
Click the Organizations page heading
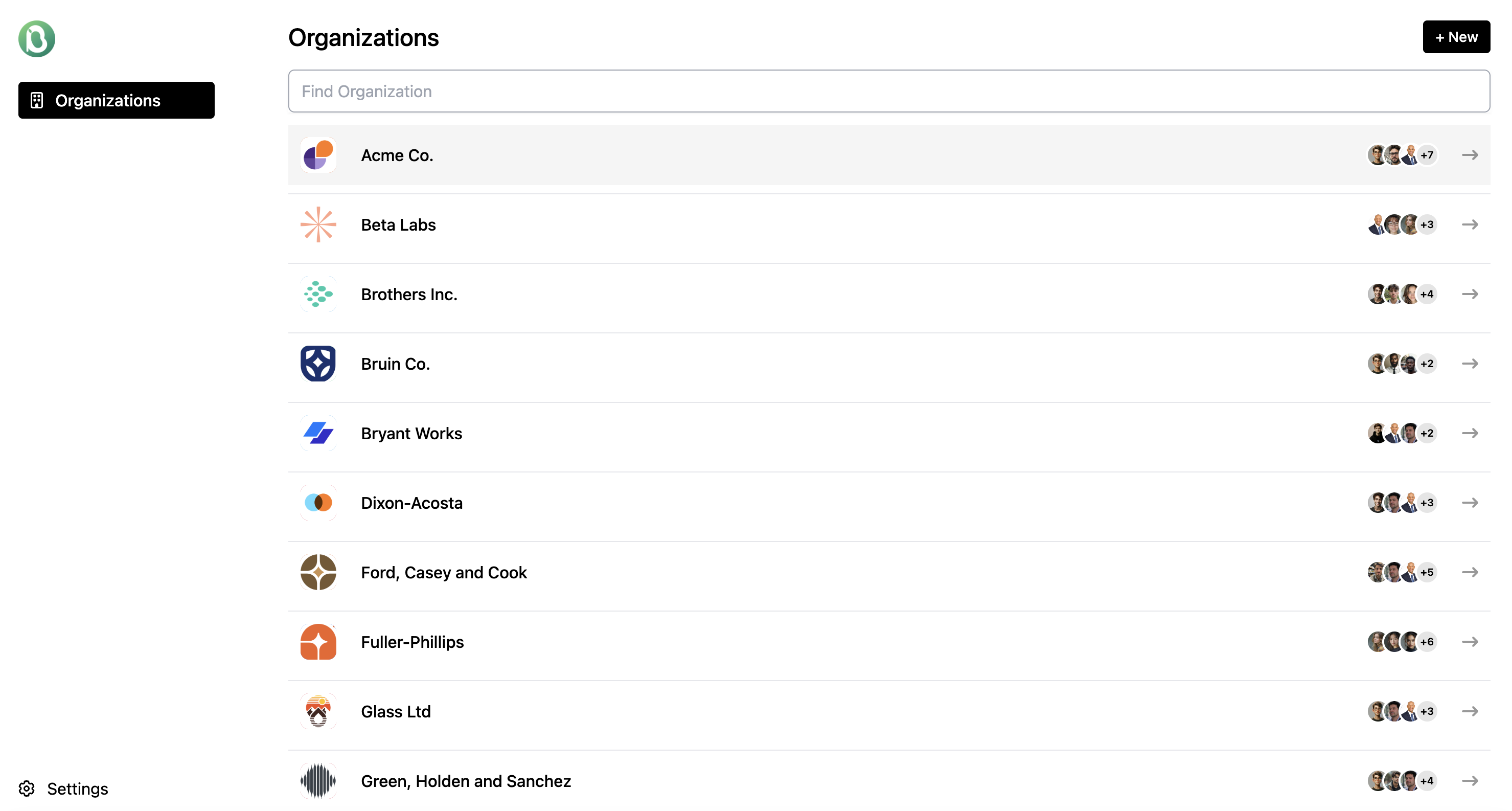pyautogui.click(x=363, y=38)
